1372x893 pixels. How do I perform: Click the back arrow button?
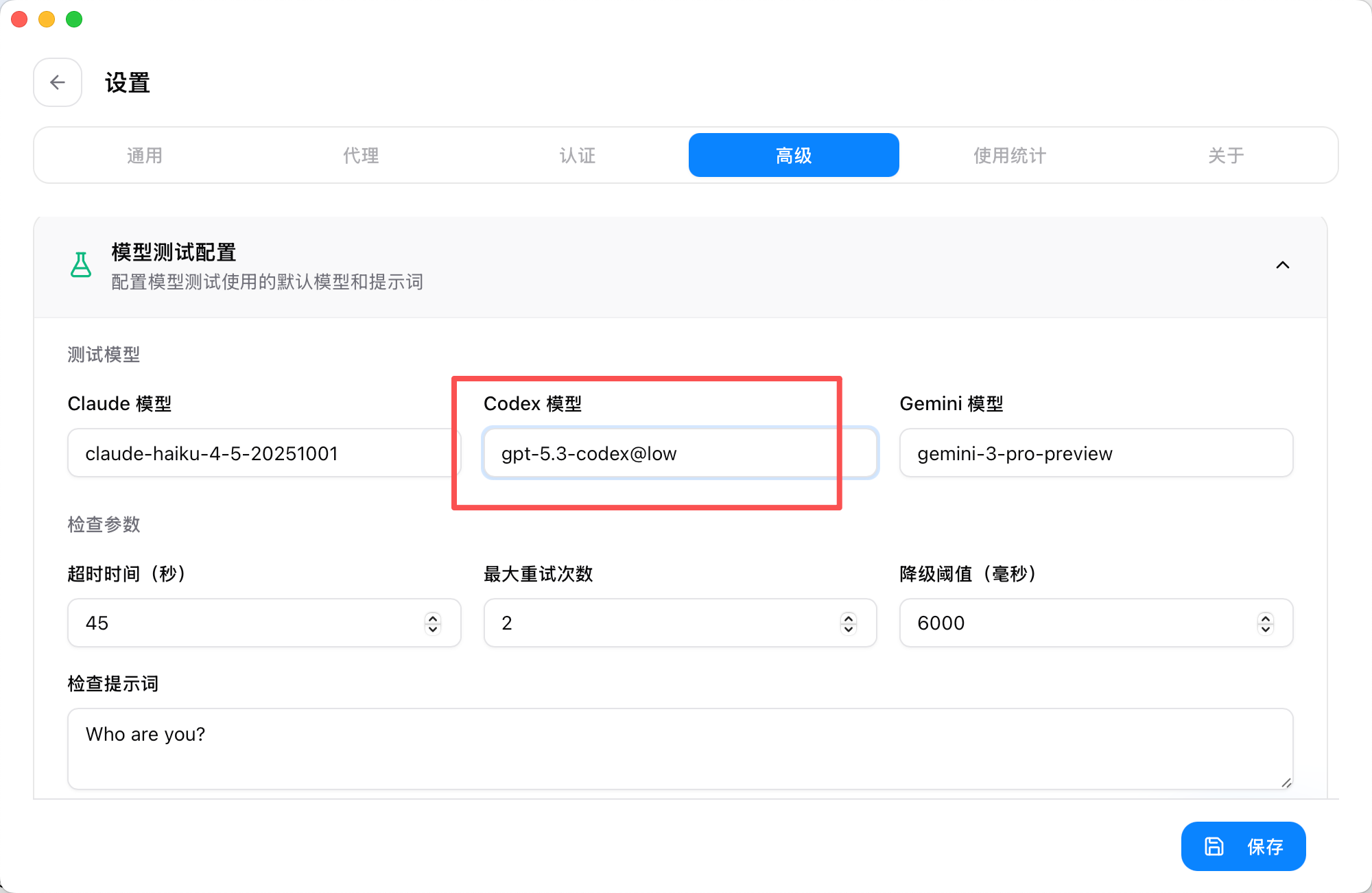click(x=58, y=82)
